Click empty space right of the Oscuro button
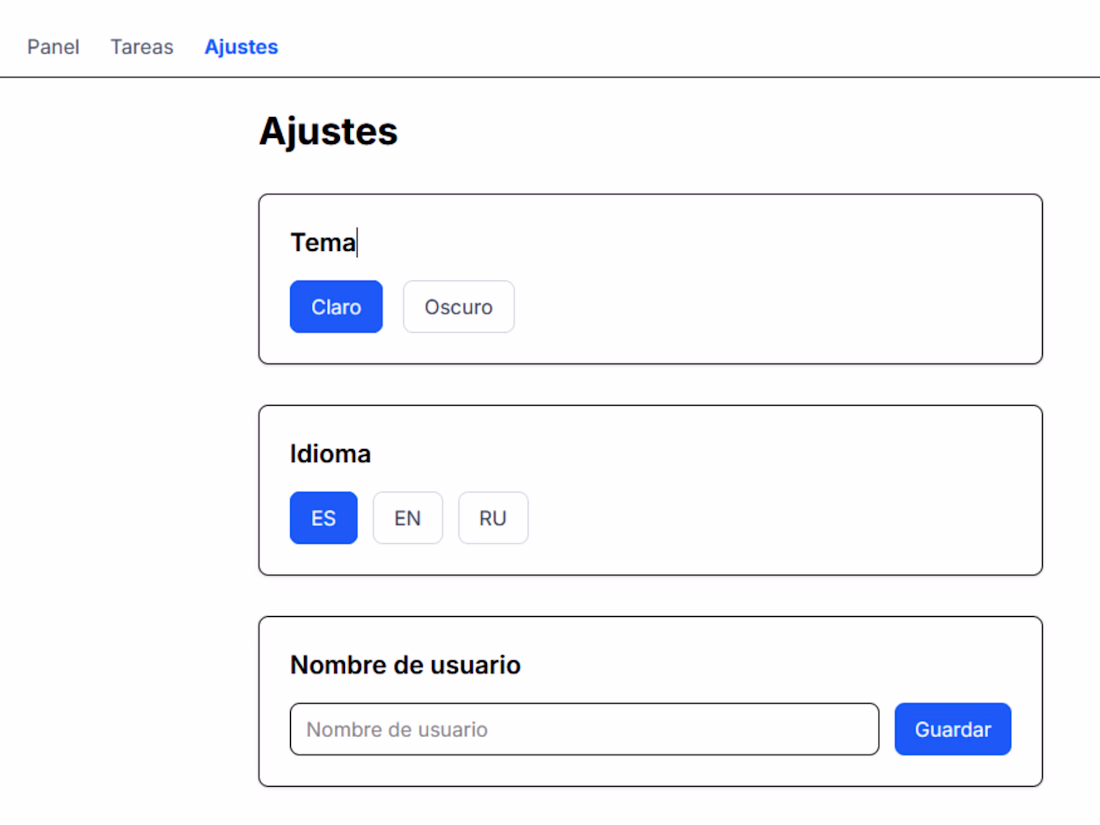This screenshot has height=825, width=1100. click(x=760, y=307)
